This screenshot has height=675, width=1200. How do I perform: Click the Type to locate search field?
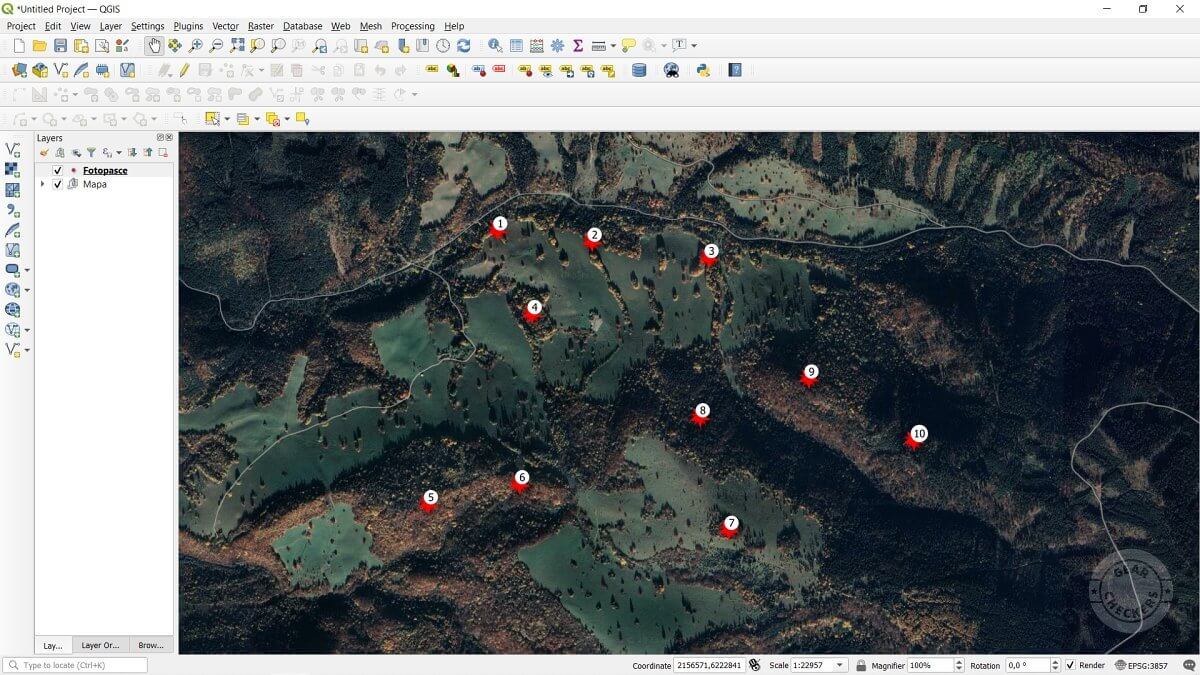click(x=76, y=665)
